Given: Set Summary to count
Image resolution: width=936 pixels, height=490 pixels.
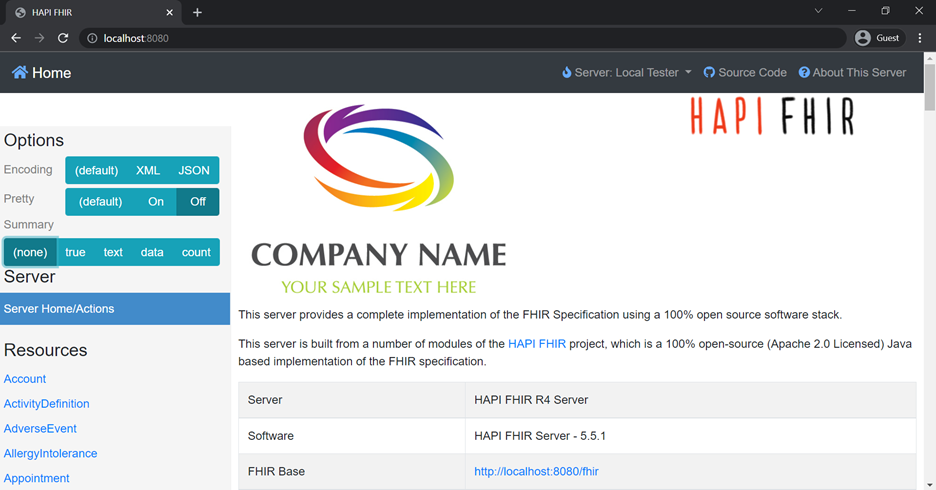Looking at the screenshot, I should click(x=196, y=253).
